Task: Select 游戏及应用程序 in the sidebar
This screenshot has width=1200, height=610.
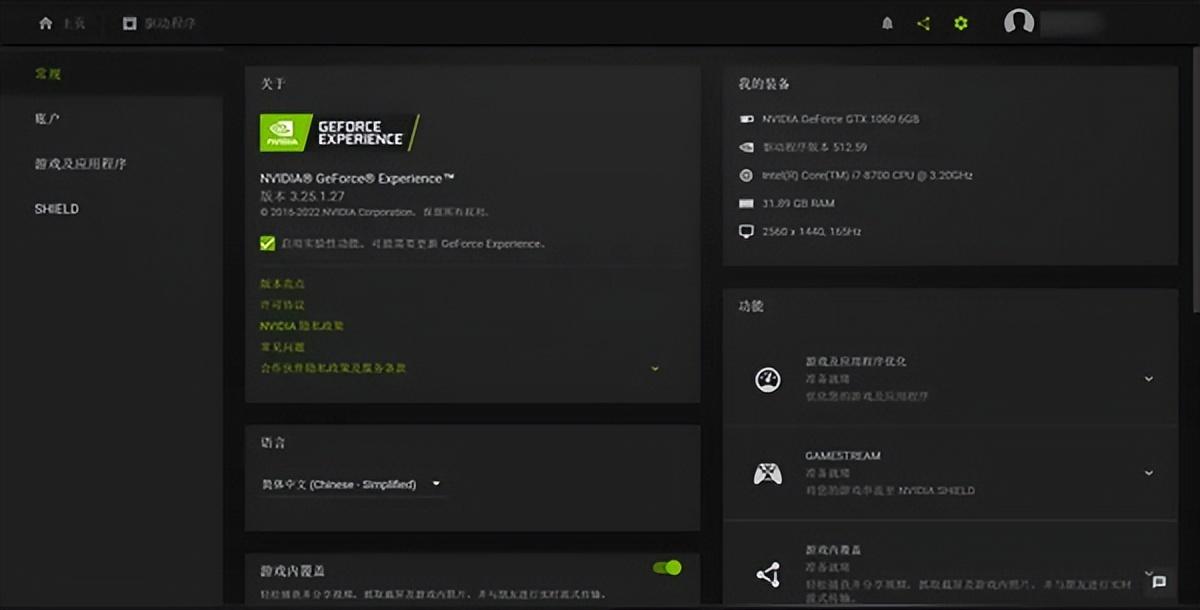Action: point(81,164)
